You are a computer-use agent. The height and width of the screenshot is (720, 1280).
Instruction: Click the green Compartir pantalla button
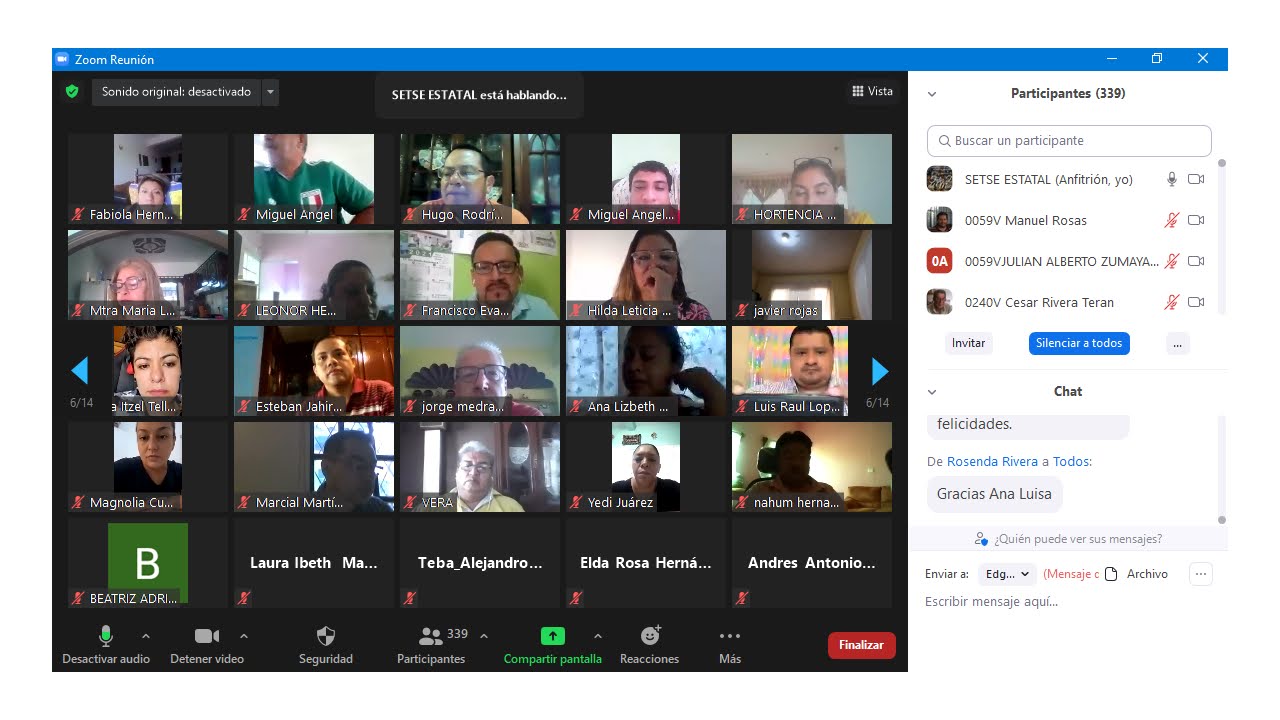tap(553, 645)
